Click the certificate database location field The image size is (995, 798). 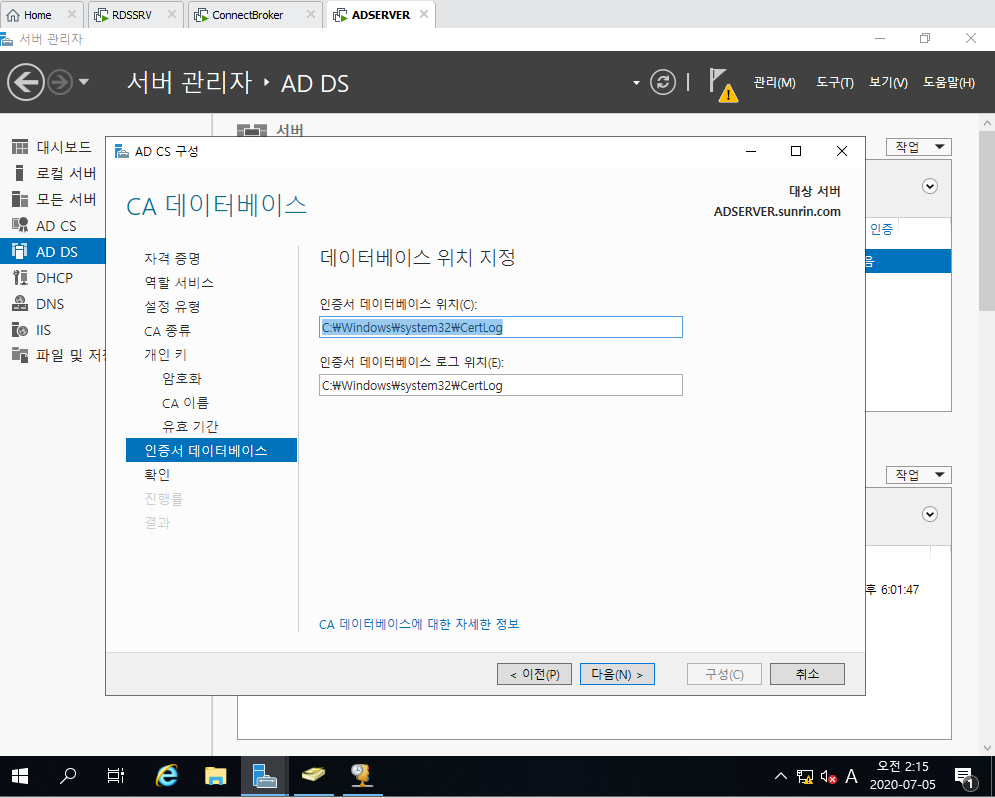501,327
